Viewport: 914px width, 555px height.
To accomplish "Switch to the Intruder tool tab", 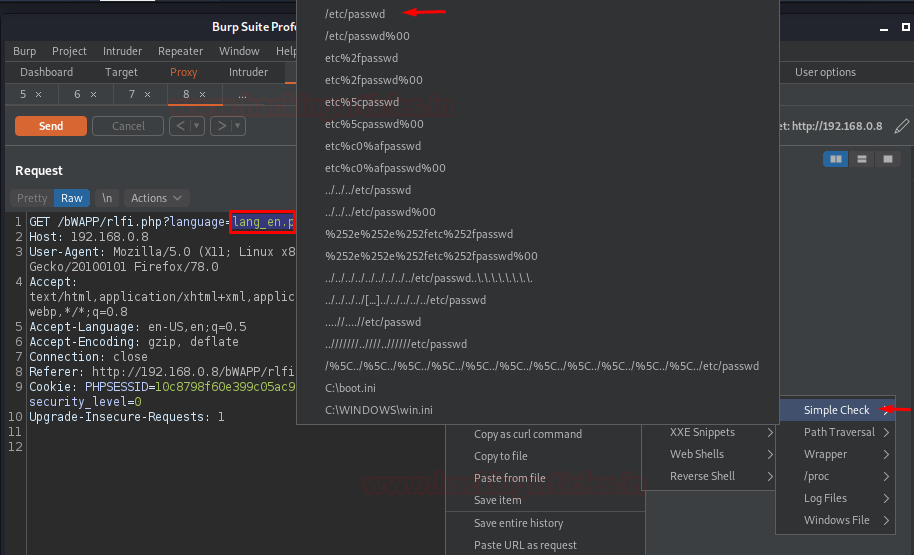I will point(248,72).
